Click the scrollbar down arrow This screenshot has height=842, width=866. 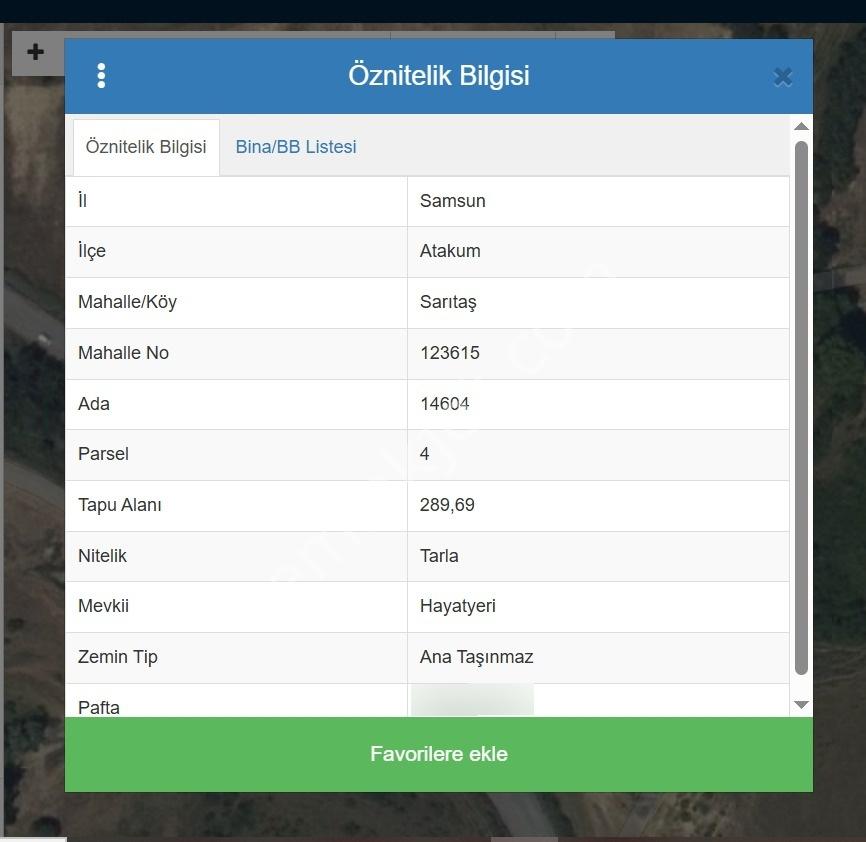coord(801,705)
